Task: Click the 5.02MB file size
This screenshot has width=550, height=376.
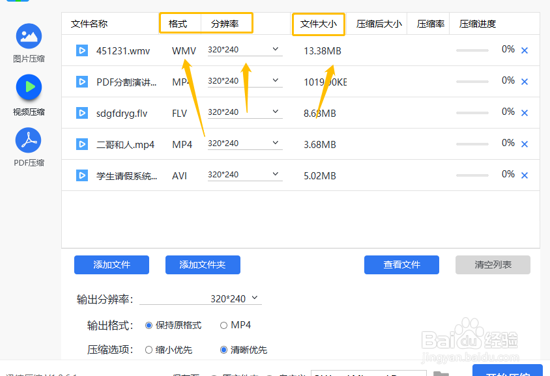Action: [x=320, y=176]
